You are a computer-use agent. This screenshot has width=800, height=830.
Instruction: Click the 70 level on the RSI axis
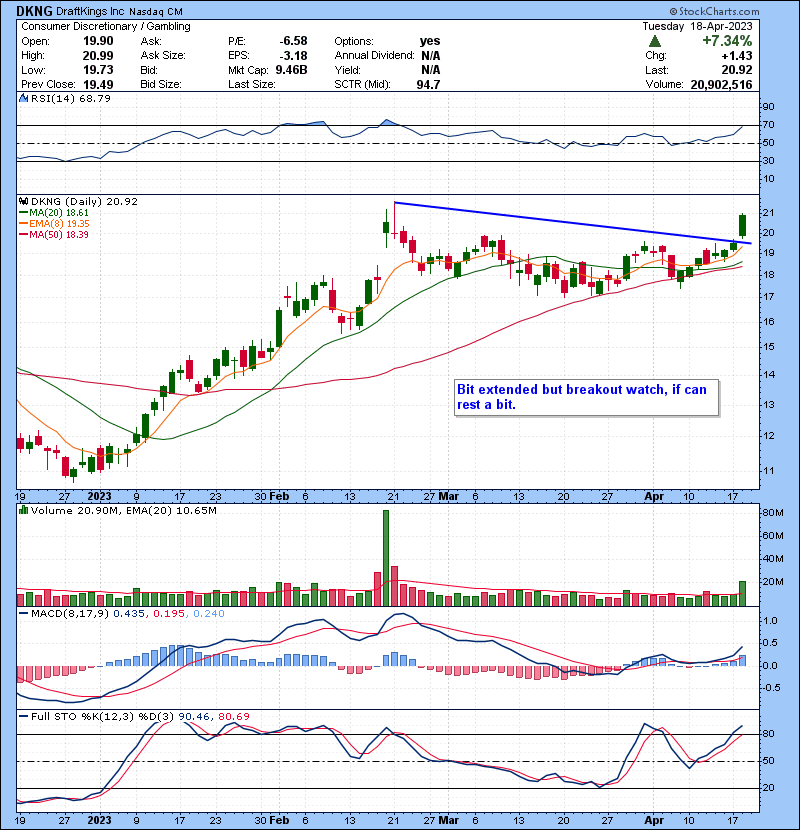click(x=768, y=125)
